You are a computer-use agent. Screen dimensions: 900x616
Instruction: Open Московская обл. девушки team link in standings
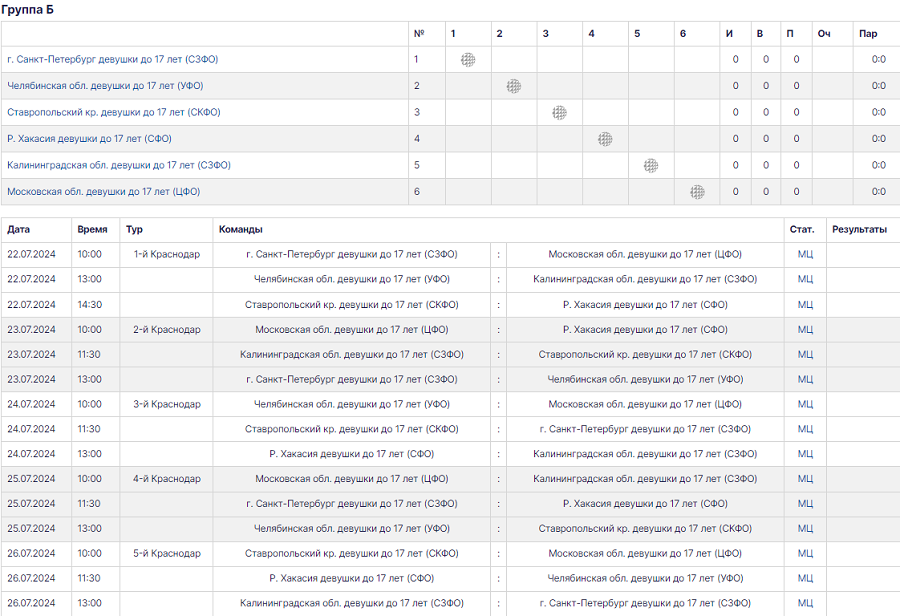103,191
